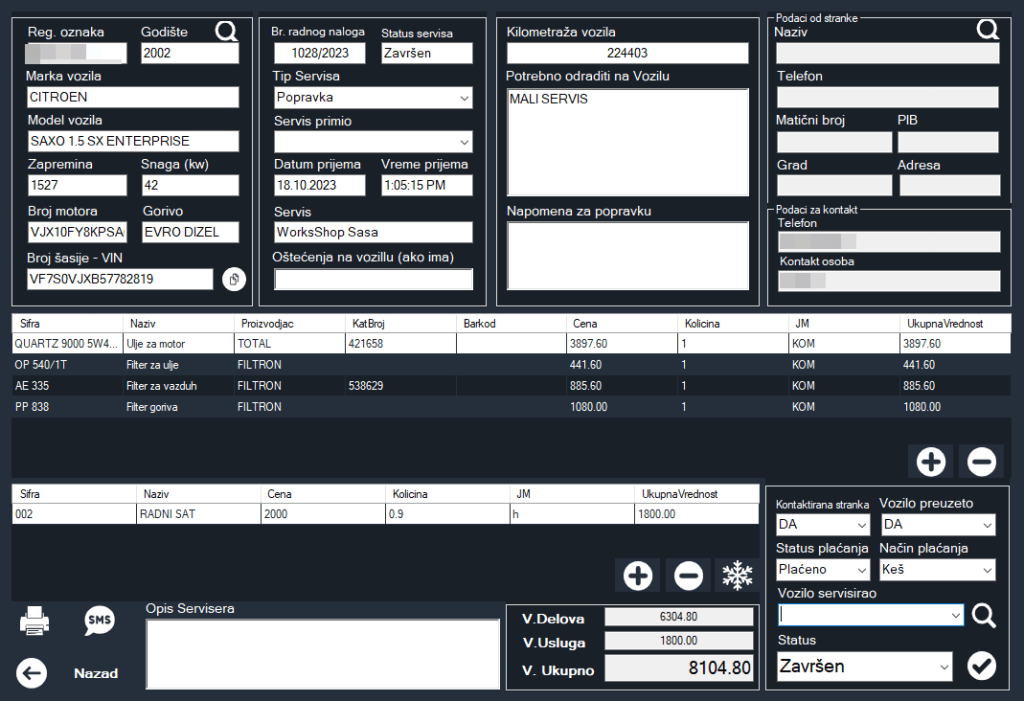Click the Opis Servisera text area
The width and height of the screenshot is (1024, 701).
point(322,653)
